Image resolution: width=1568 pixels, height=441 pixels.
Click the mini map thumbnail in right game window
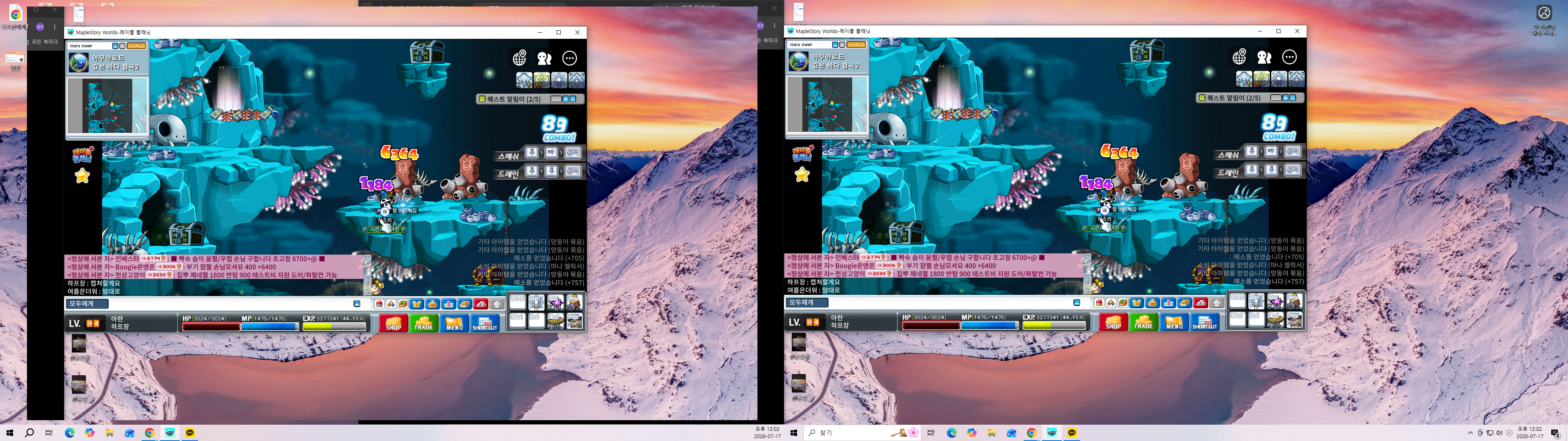click(826, 105)
